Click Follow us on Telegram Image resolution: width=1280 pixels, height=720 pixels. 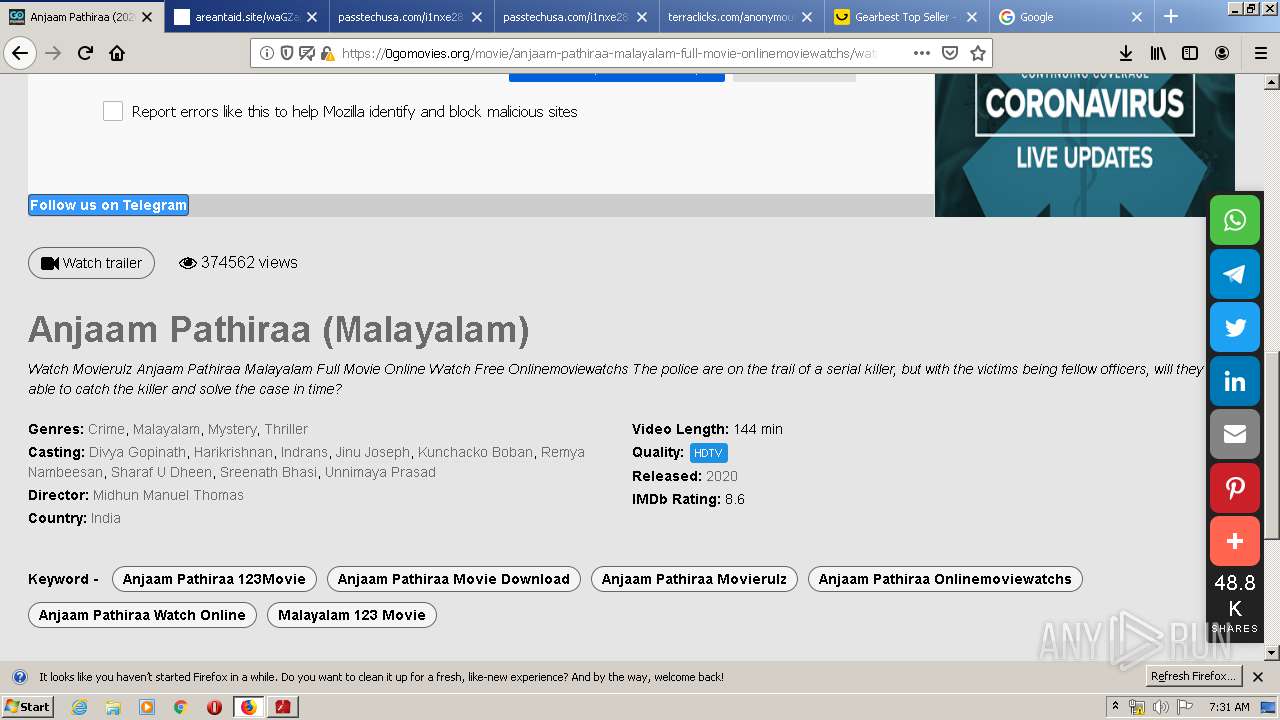tap(108, 205)
